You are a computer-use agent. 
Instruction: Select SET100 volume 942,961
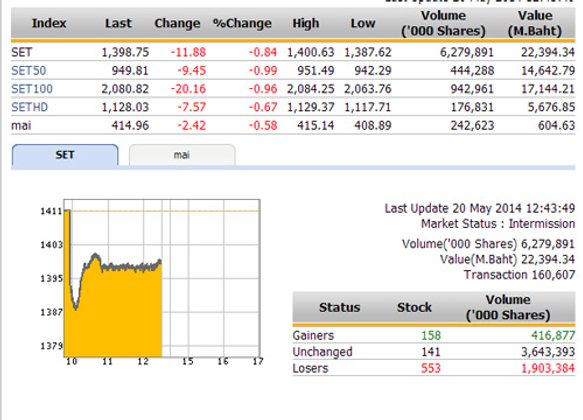472,89
